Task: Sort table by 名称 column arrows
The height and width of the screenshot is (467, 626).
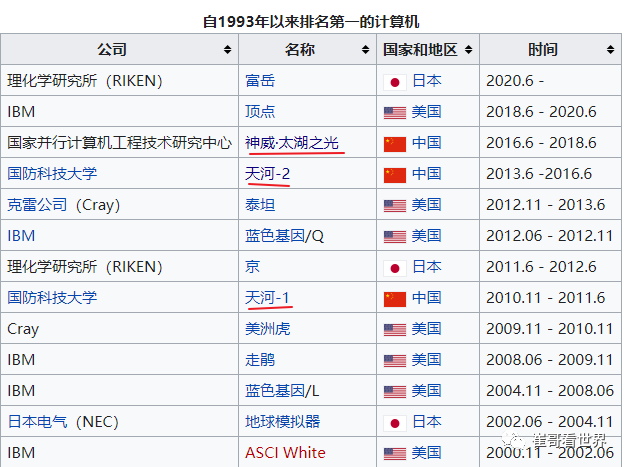Action: 365,49
